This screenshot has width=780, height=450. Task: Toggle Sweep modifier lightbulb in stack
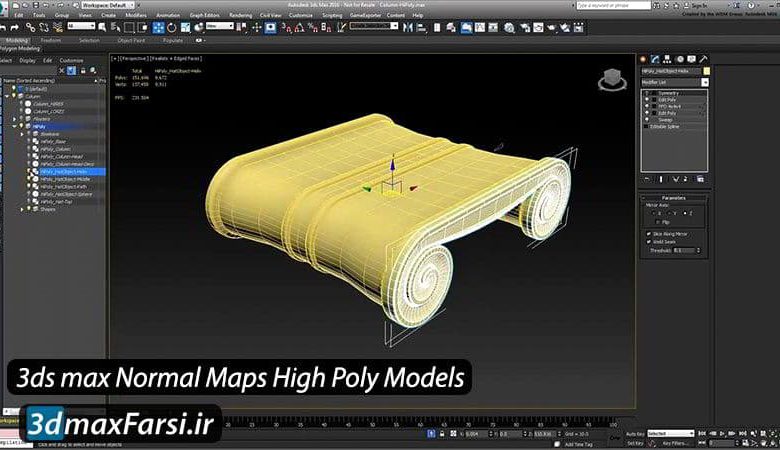click(647, 120)
